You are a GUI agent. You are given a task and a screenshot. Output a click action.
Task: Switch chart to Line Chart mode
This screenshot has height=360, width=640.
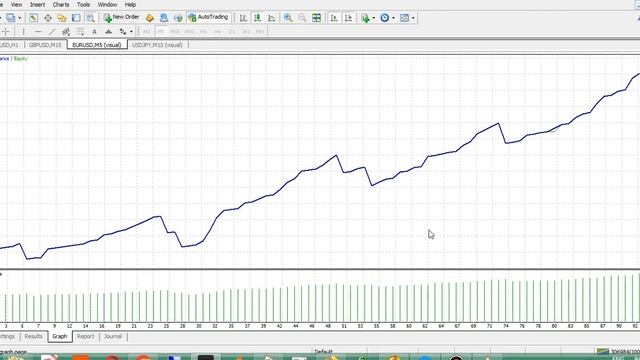[271, 18]
